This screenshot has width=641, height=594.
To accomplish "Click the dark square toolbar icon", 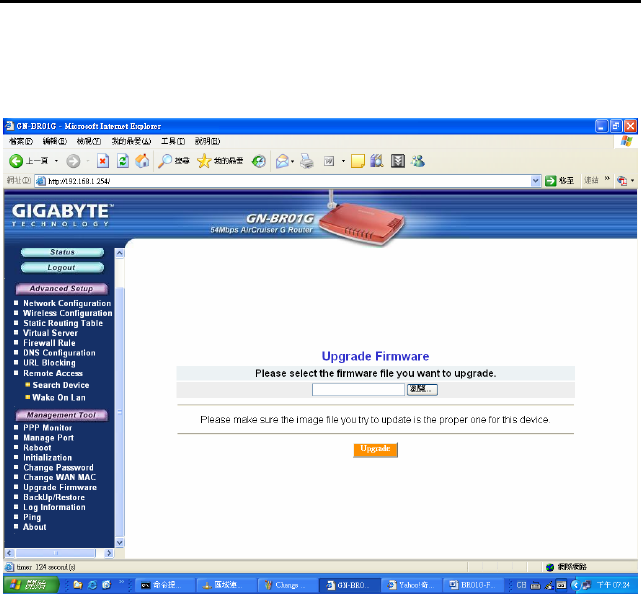I will 398,161.
